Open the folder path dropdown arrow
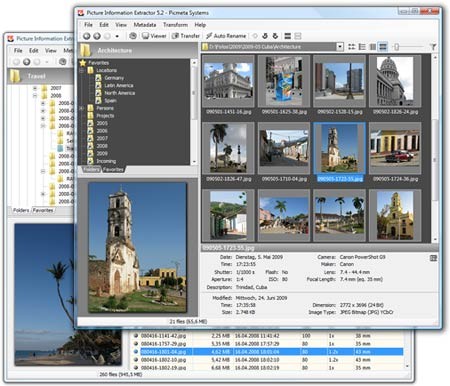 340,47
